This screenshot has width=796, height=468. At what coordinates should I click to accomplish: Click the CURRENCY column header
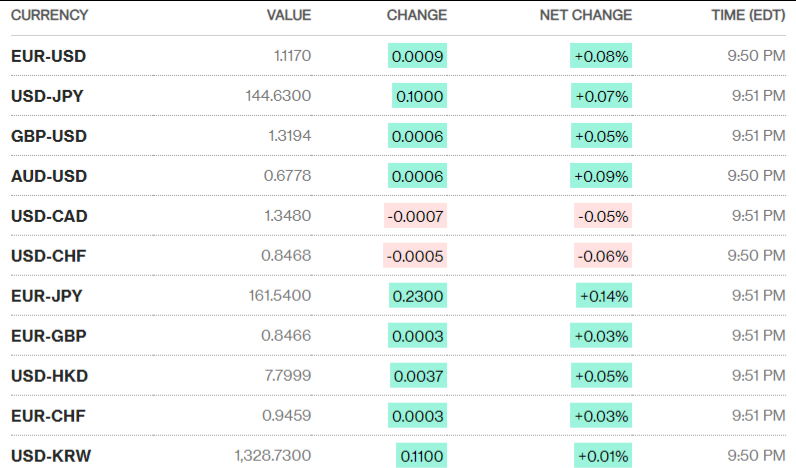click(x=49, y=15)
